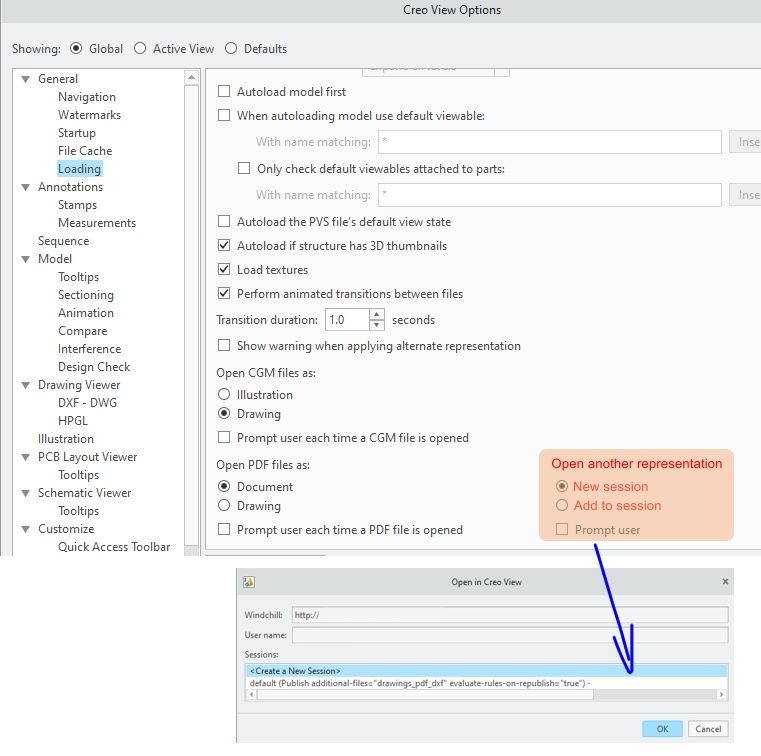Image resolution: width=761 pixels, height=756 pixels.
Task: Open Compare options under Model
Action: [83, 331]
